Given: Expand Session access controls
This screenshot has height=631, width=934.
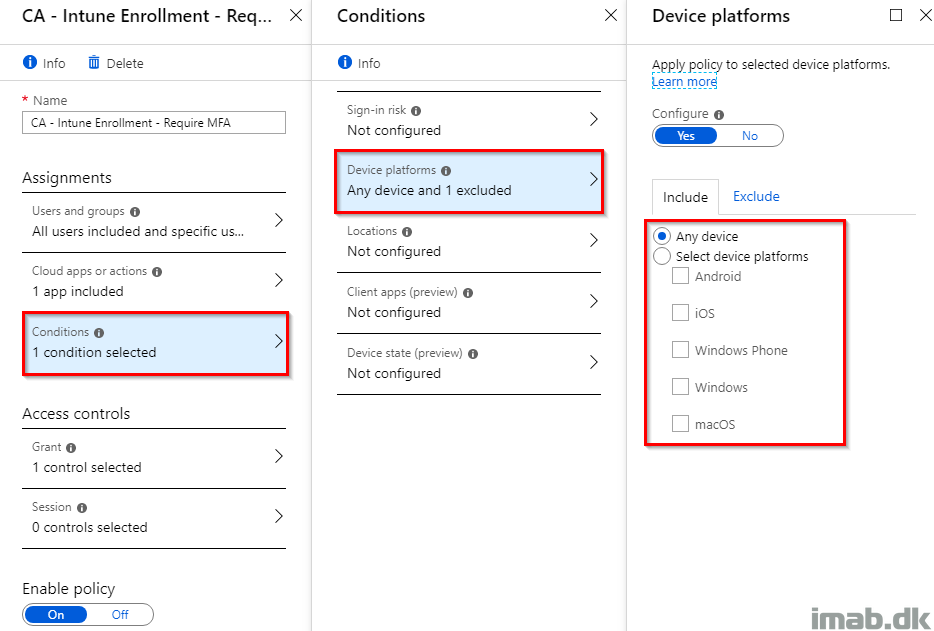Looking at the screenshot, I should (x=154, y=517).
